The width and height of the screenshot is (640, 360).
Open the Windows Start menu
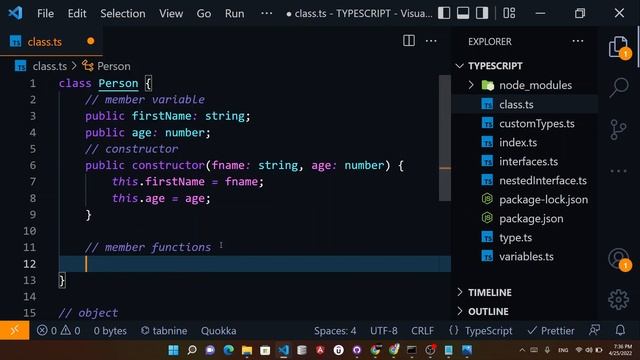(173, 350)
